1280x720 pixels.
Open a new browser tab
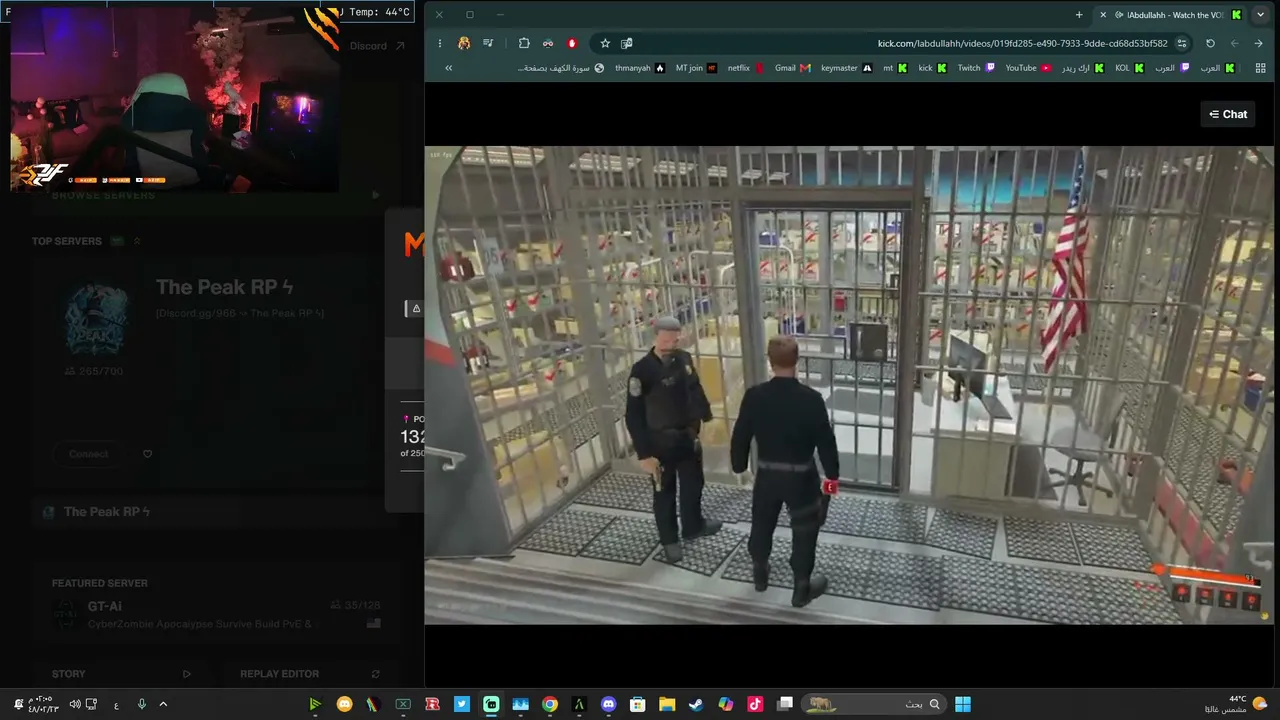pos(1079,15)
